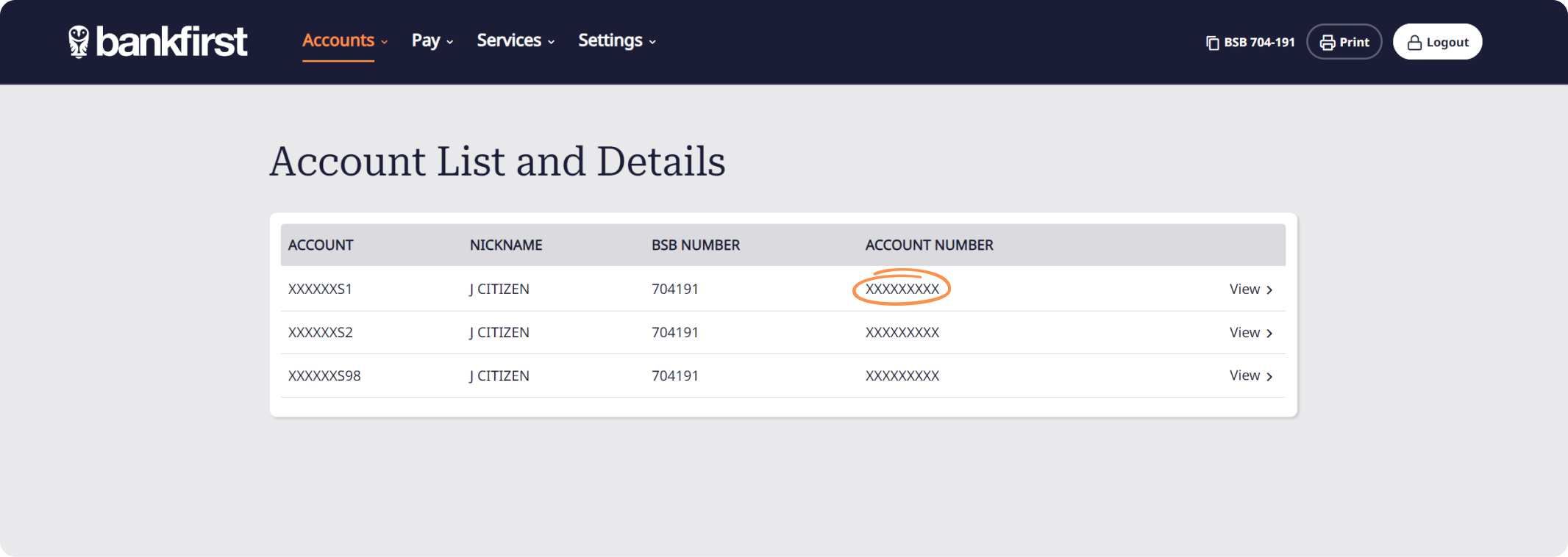1568x557 pixels.
Task: View details for account XXXXXXS1
Action: [x=1250, y=289]
